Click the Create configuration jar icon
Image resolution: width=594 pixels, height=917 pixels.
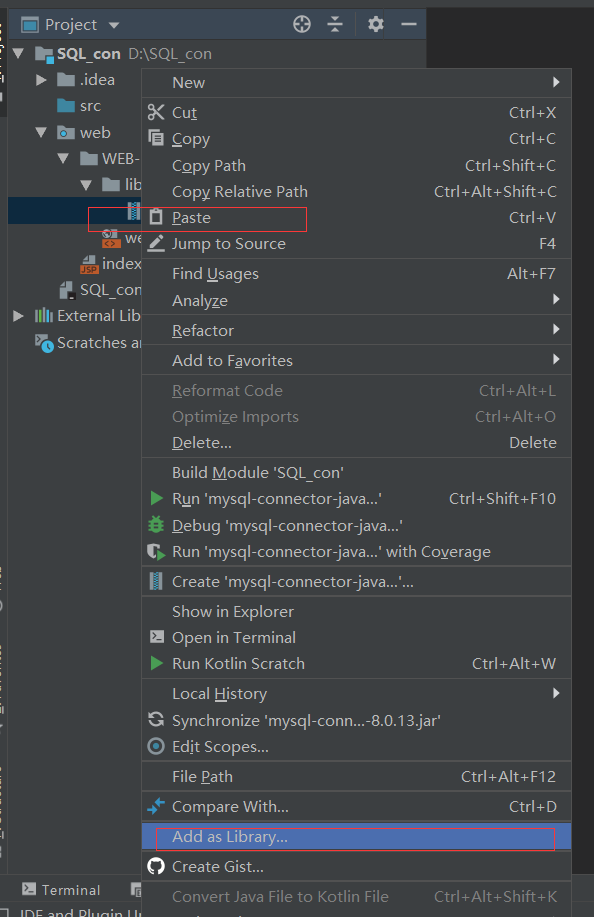point(156,581)
